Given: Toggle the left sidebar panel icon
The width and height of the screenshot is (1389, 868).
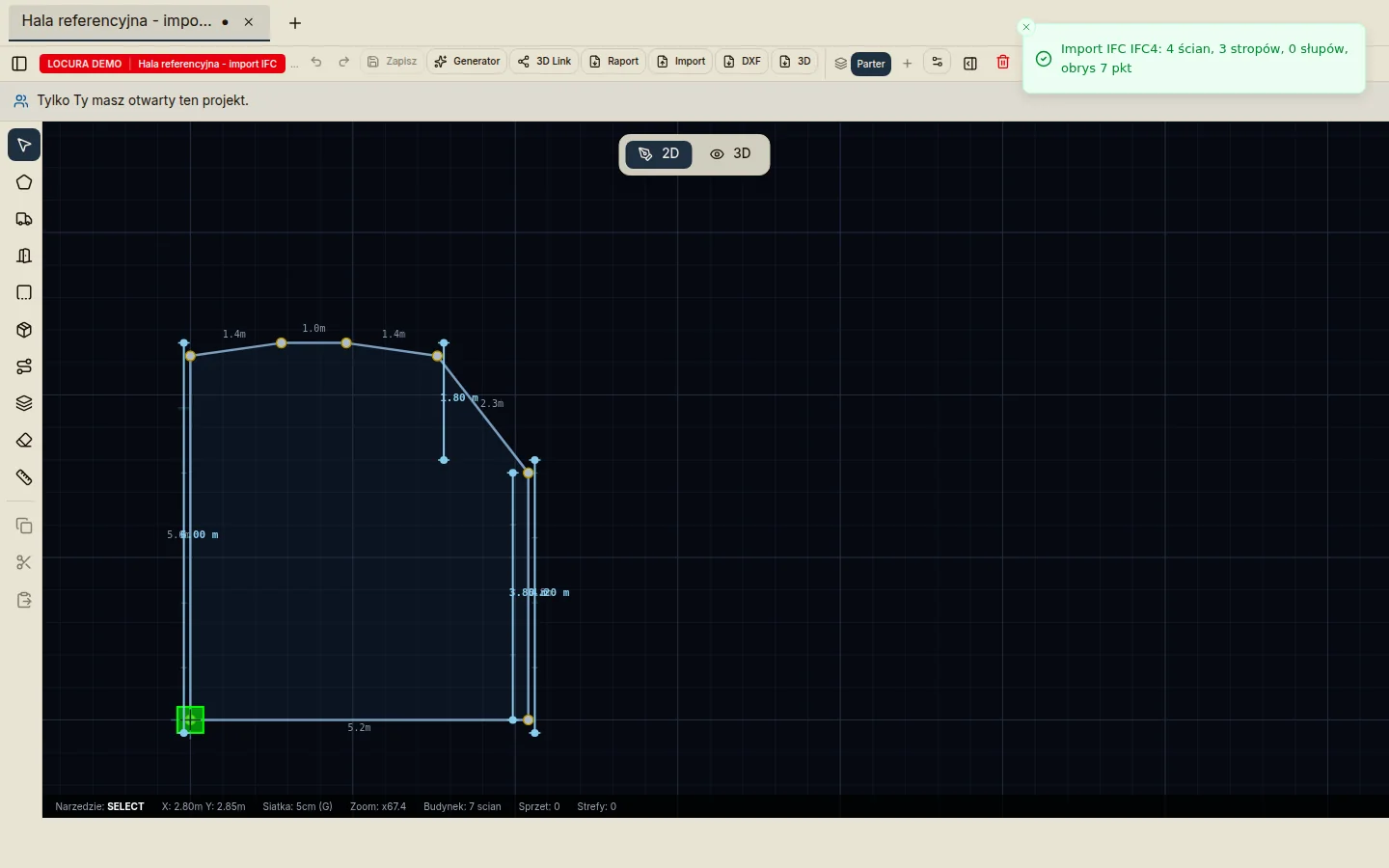Looking at the screenshot, I should click(19, 63).
